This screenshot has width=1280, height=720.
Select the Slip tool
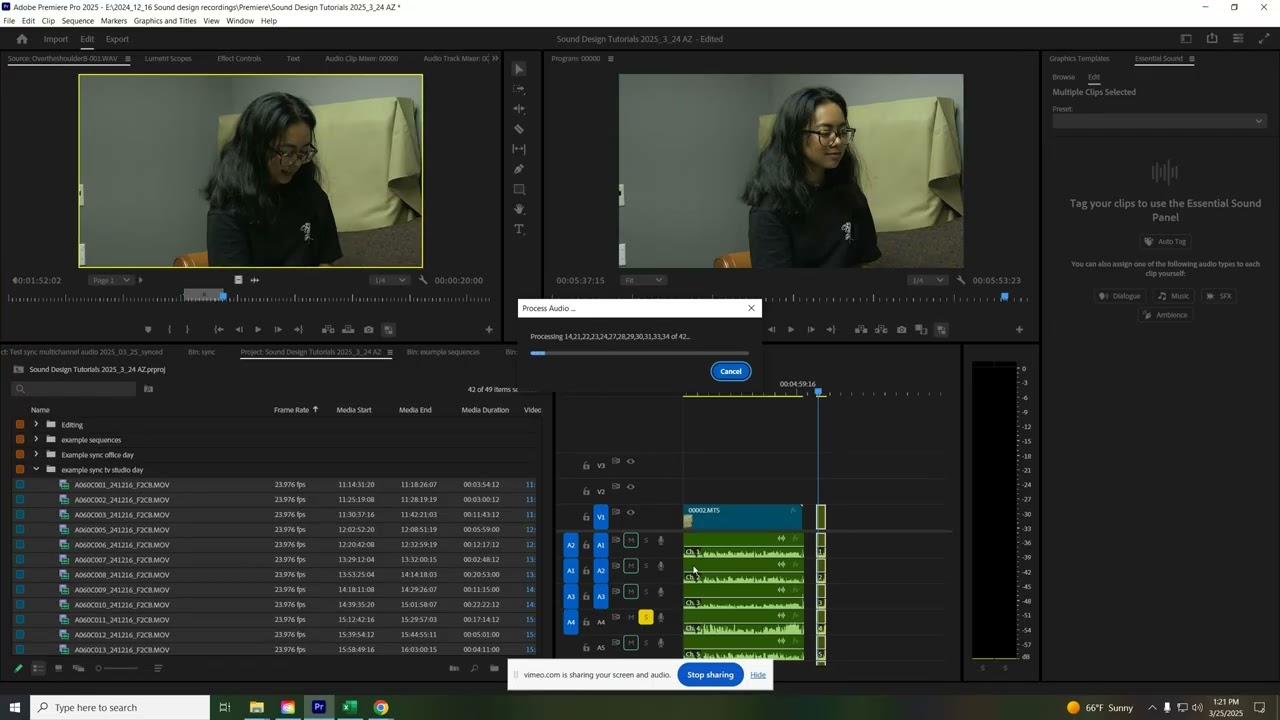tap(518, 149)
